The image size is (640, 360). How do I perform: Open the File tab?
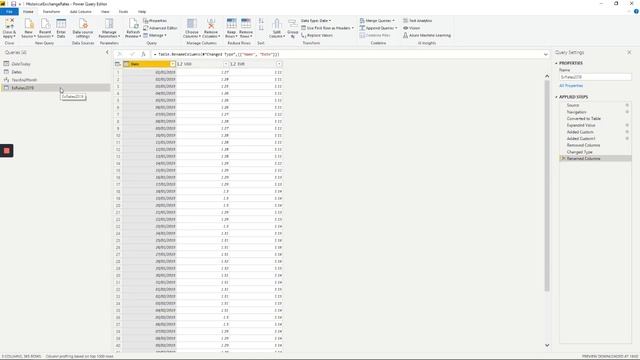pos(9,12)
